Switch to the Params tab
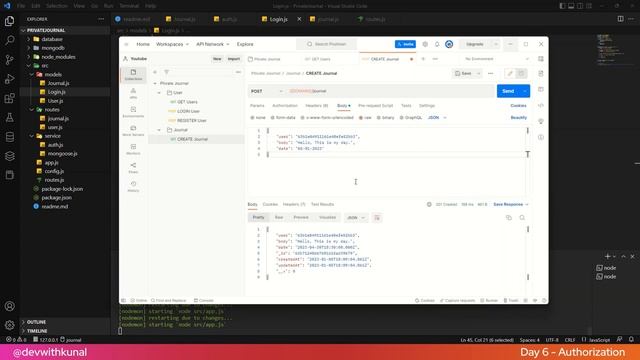The height and width of the screenshot is (360, 640). coord(257,106)
